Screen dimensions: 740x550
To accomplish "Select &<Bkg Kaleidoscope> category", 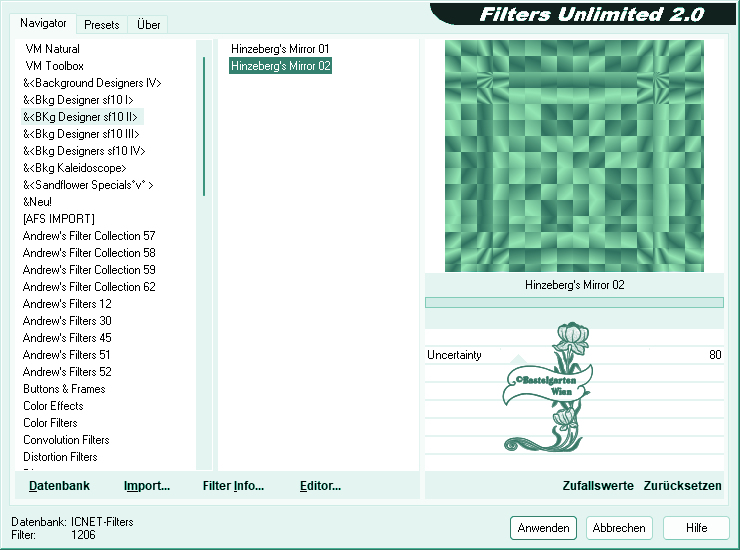I will coord(75,168).
